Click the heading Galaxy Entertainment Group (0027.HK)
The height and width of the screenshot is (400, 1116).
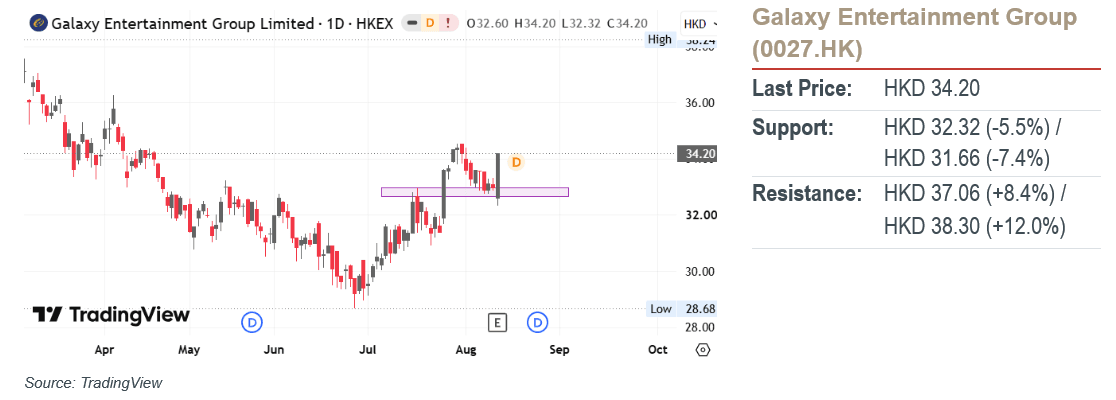pos(915,33)
